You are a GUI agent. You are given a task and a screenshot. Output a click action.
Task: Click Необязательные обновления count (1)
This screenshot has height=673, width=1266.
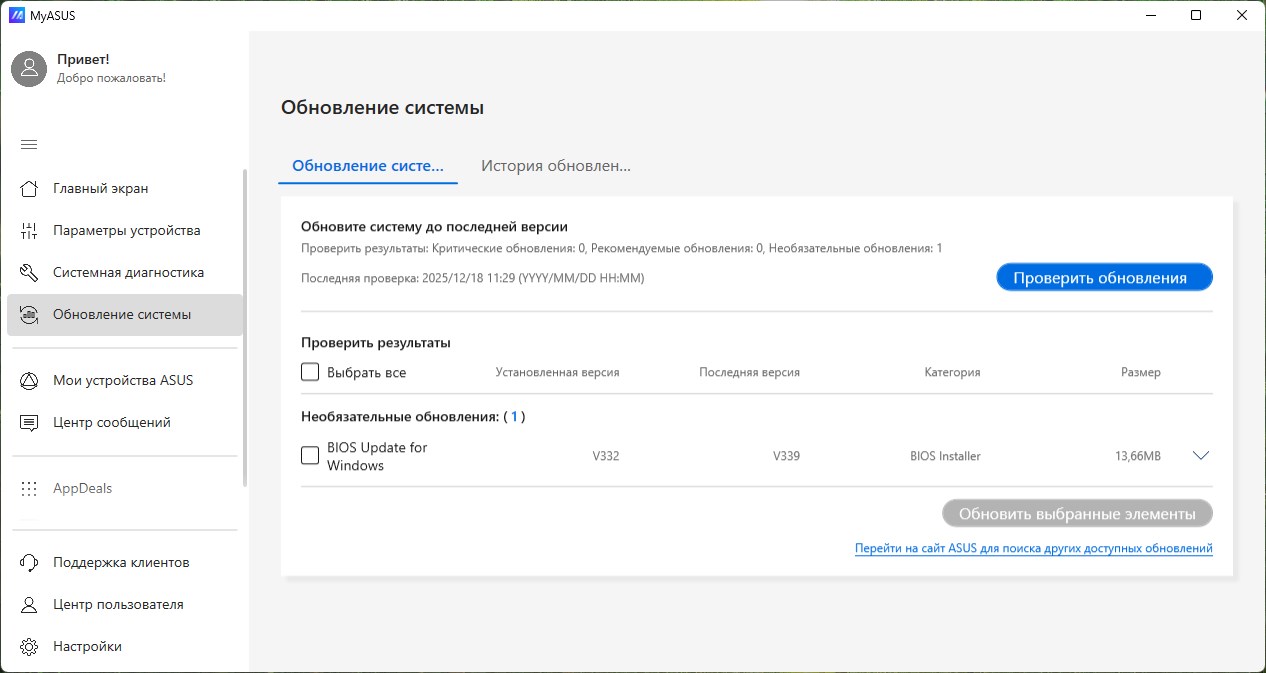[514, 416]
